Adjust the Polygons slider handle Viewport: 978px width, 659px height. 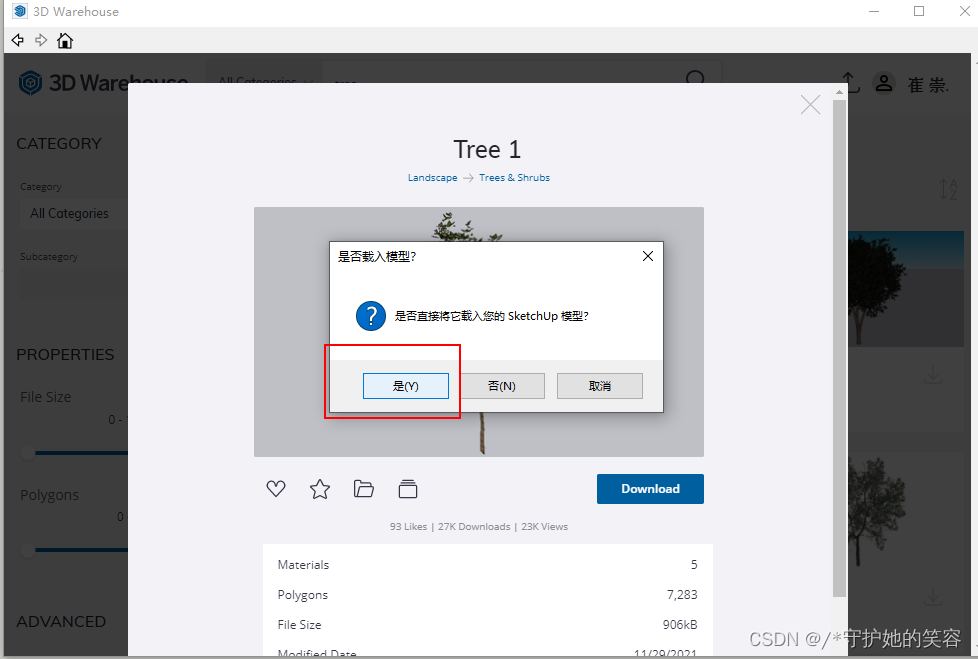tap(28, 550)
